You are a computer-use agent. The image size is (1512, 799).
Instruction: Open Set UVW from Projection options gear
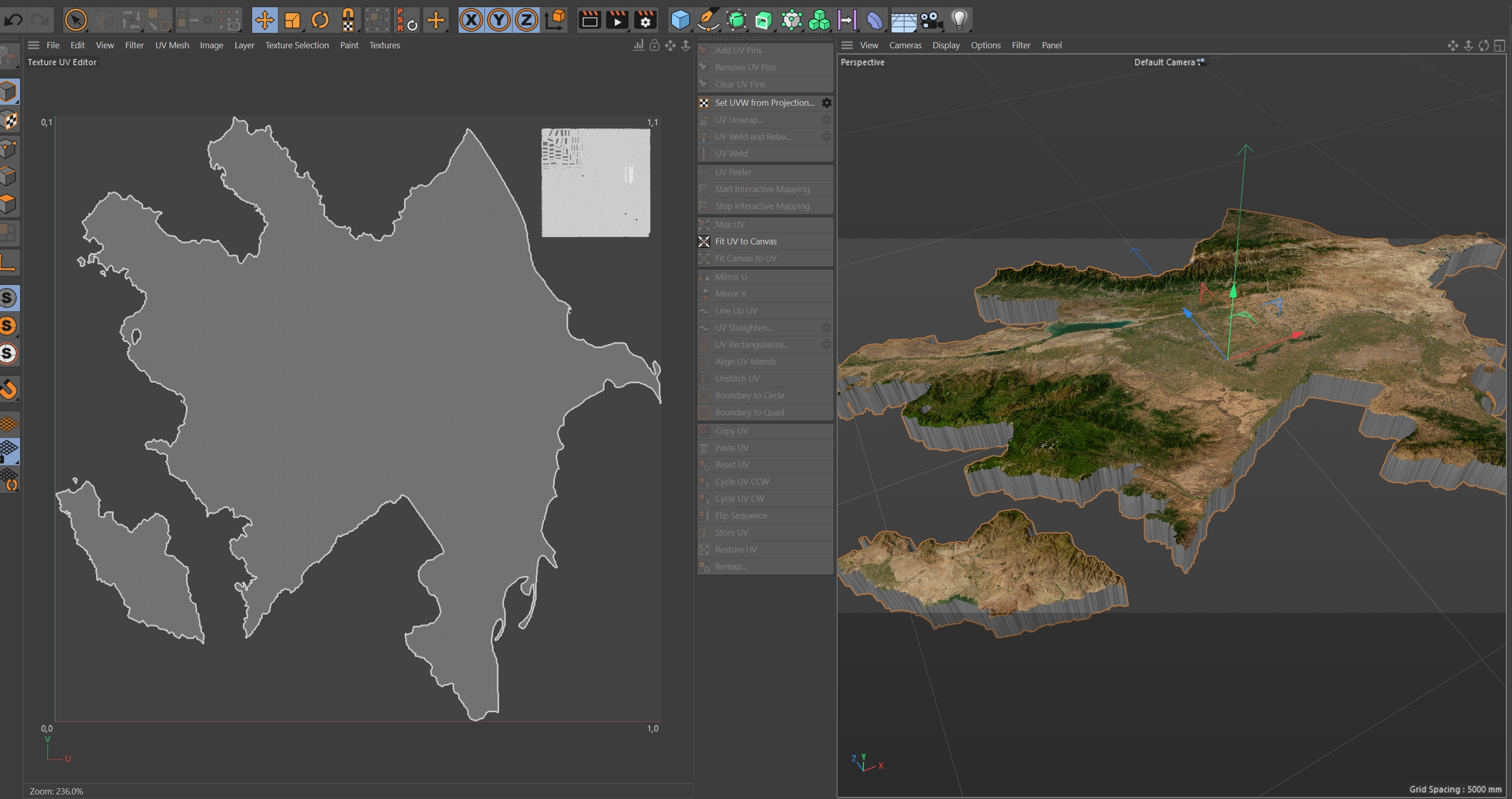pyautogui.click(x=826, y=103)
